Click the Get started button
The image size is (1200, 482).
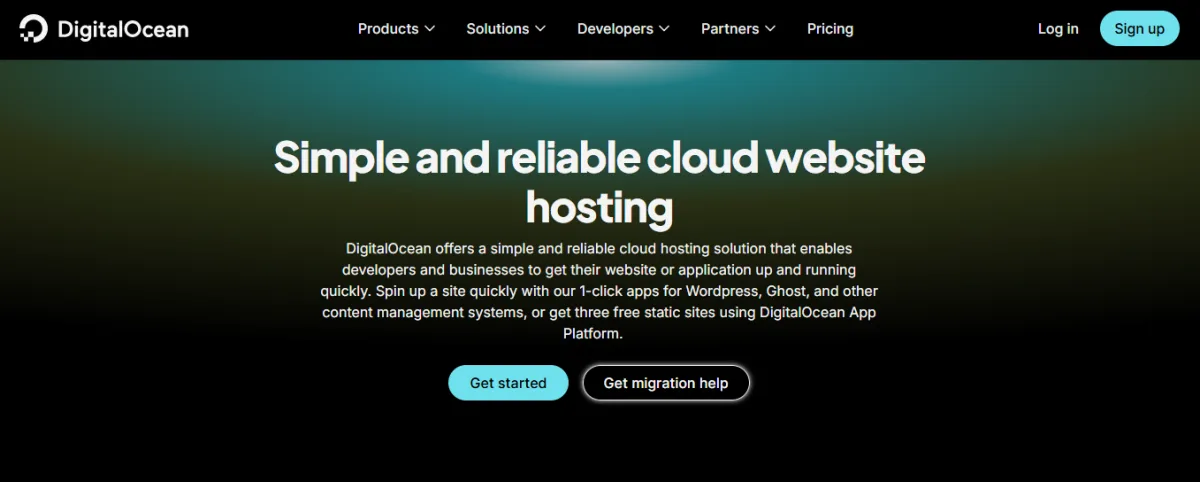tap(508, 383)
